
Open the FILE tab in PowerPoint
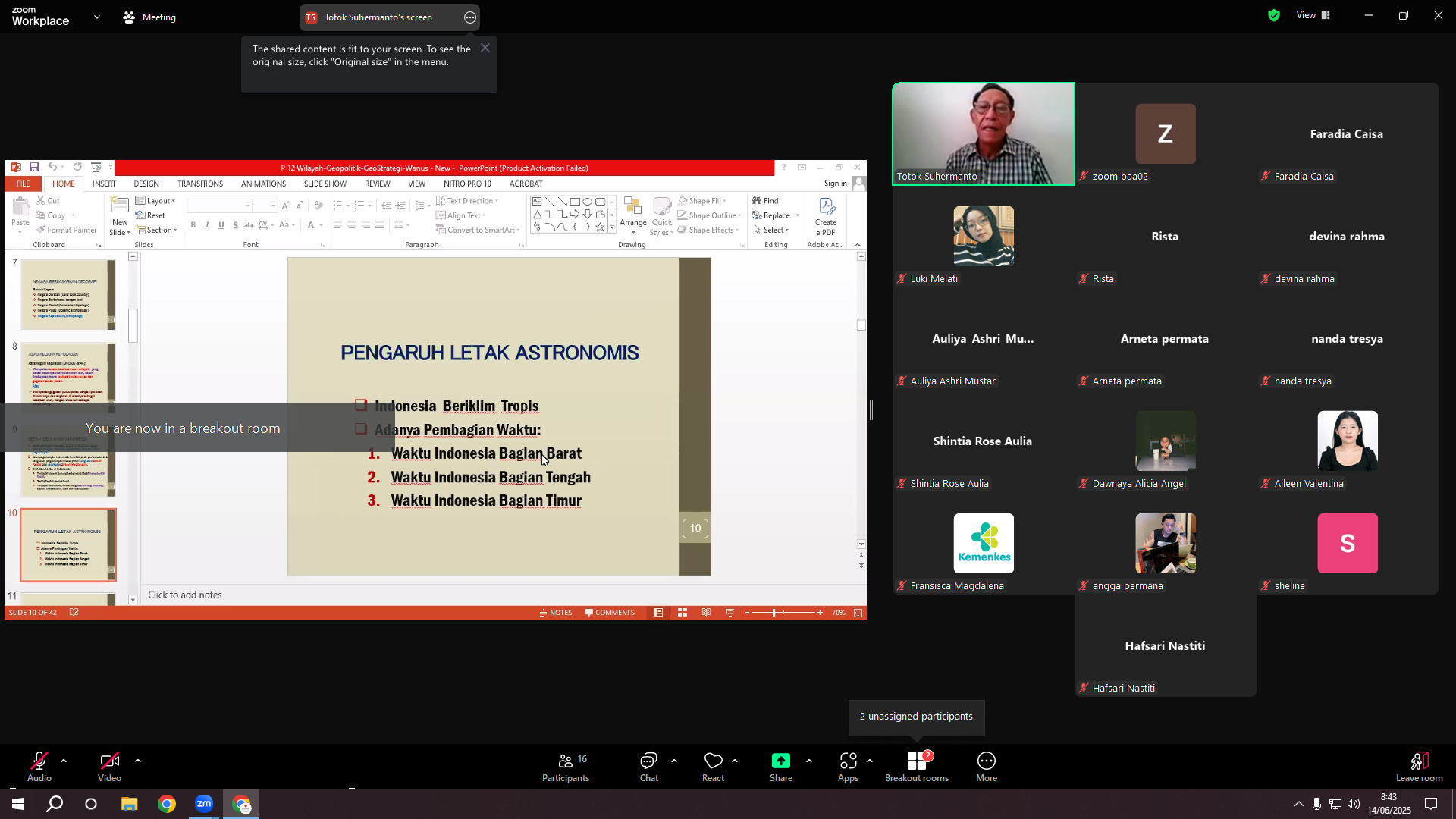coord(24,184)
